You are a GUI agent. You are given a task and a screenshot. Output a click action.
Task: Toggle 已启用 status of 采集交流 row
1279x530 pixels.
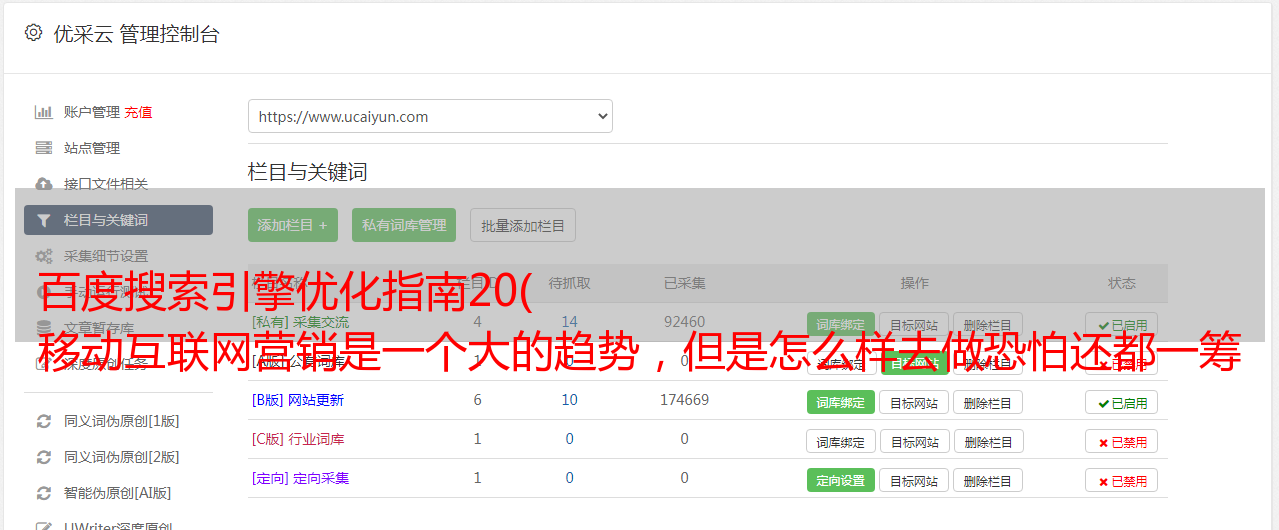pyautogui.click(x=1122, y=324)
